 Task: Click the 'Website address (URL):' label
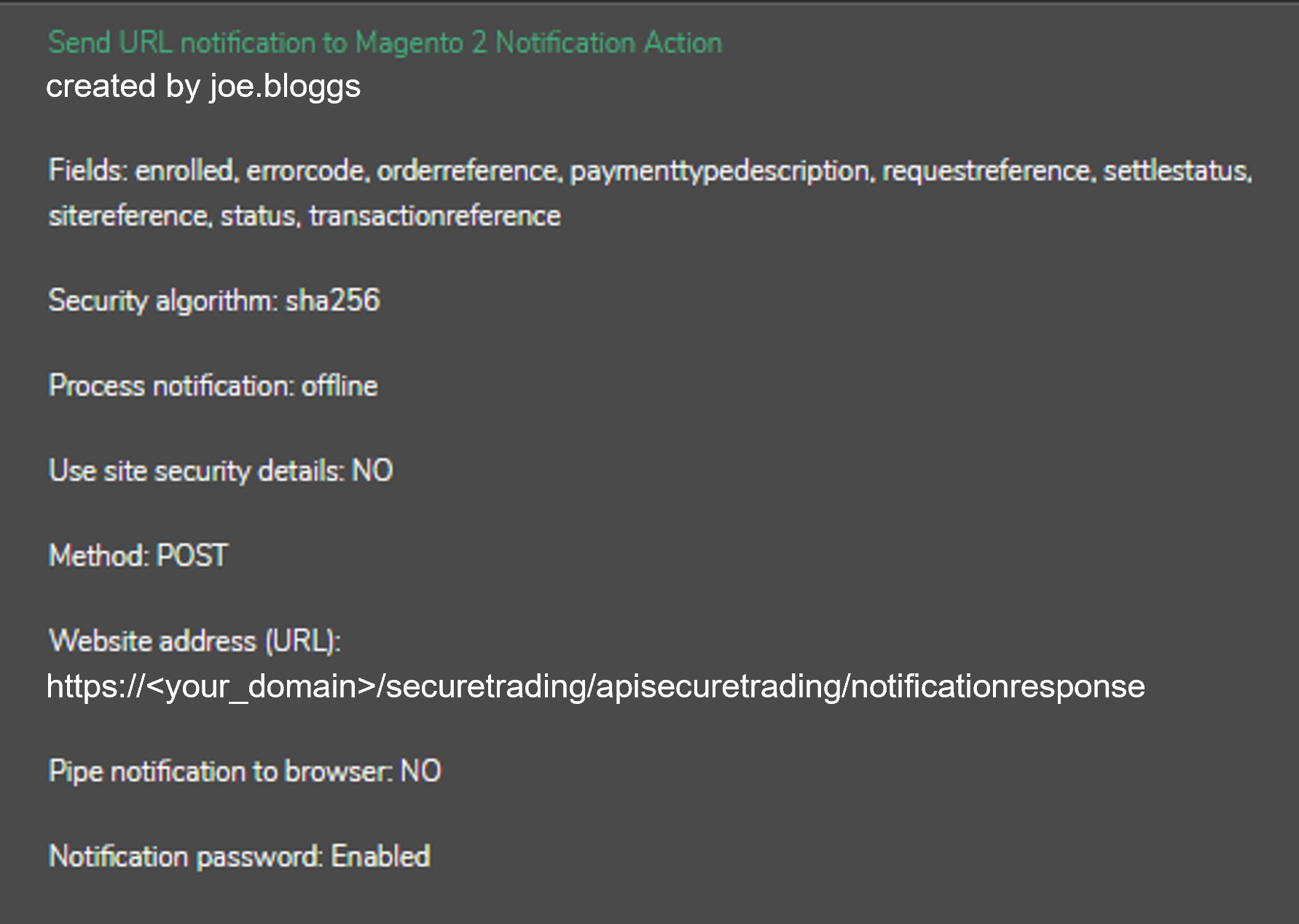click(x=195, y=641)
